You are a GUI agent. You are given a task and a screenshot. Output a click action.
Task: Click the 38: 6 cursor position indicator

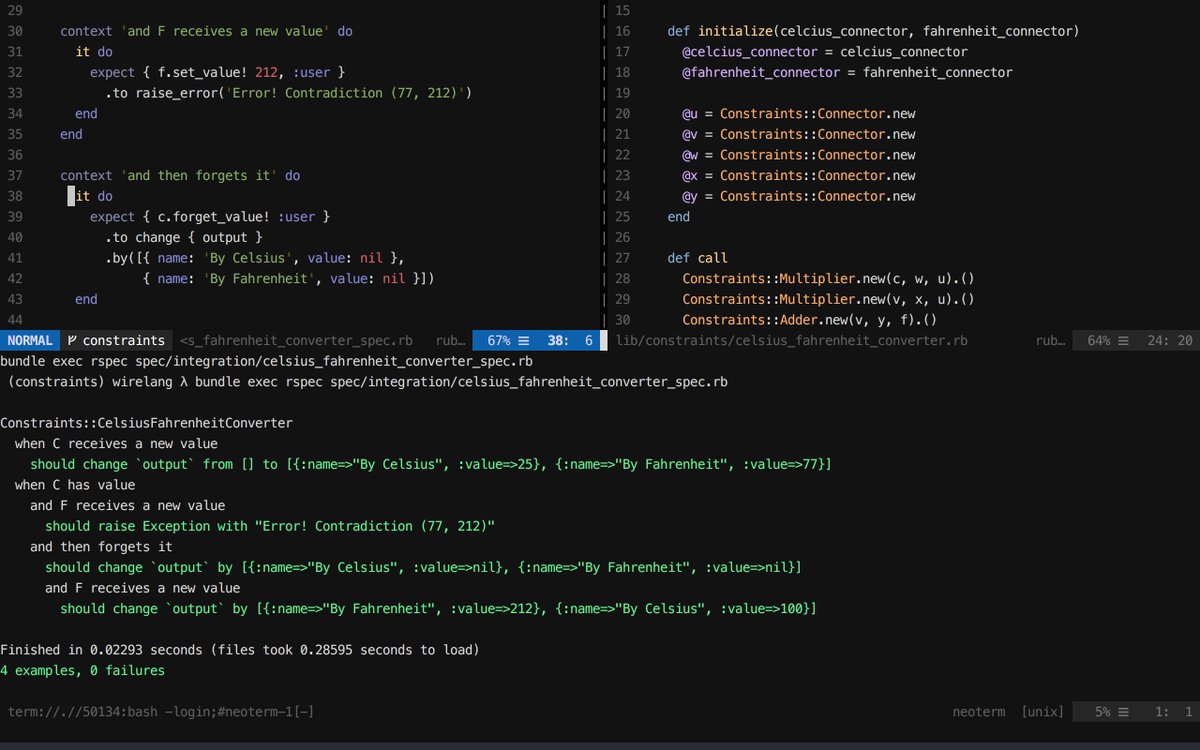570,340
